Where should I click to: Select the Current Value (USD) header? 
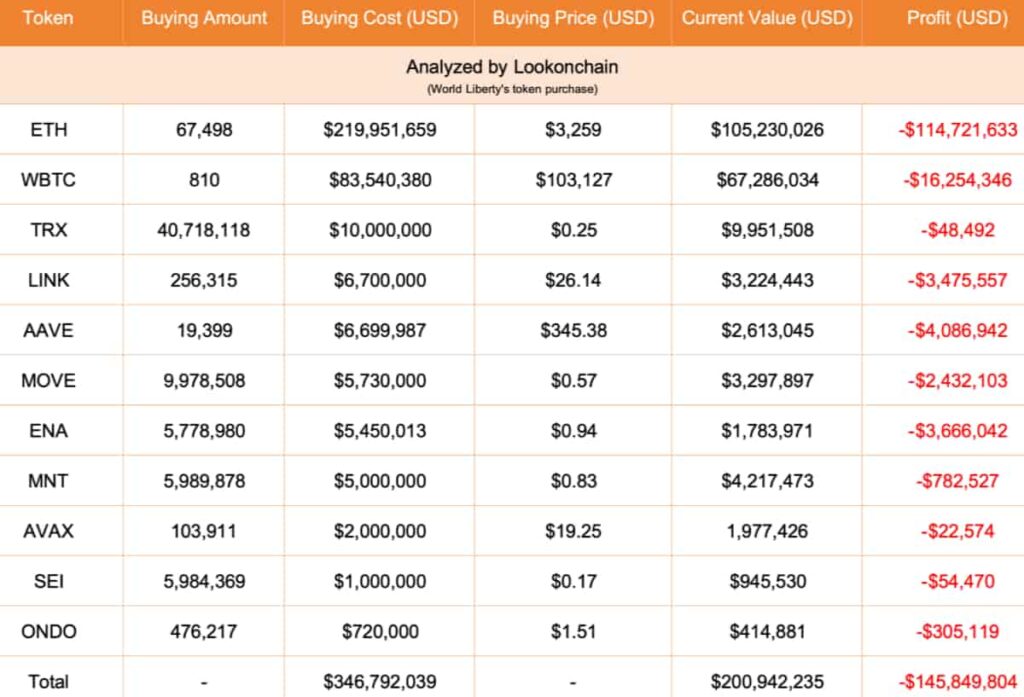[x=767, y=18]
